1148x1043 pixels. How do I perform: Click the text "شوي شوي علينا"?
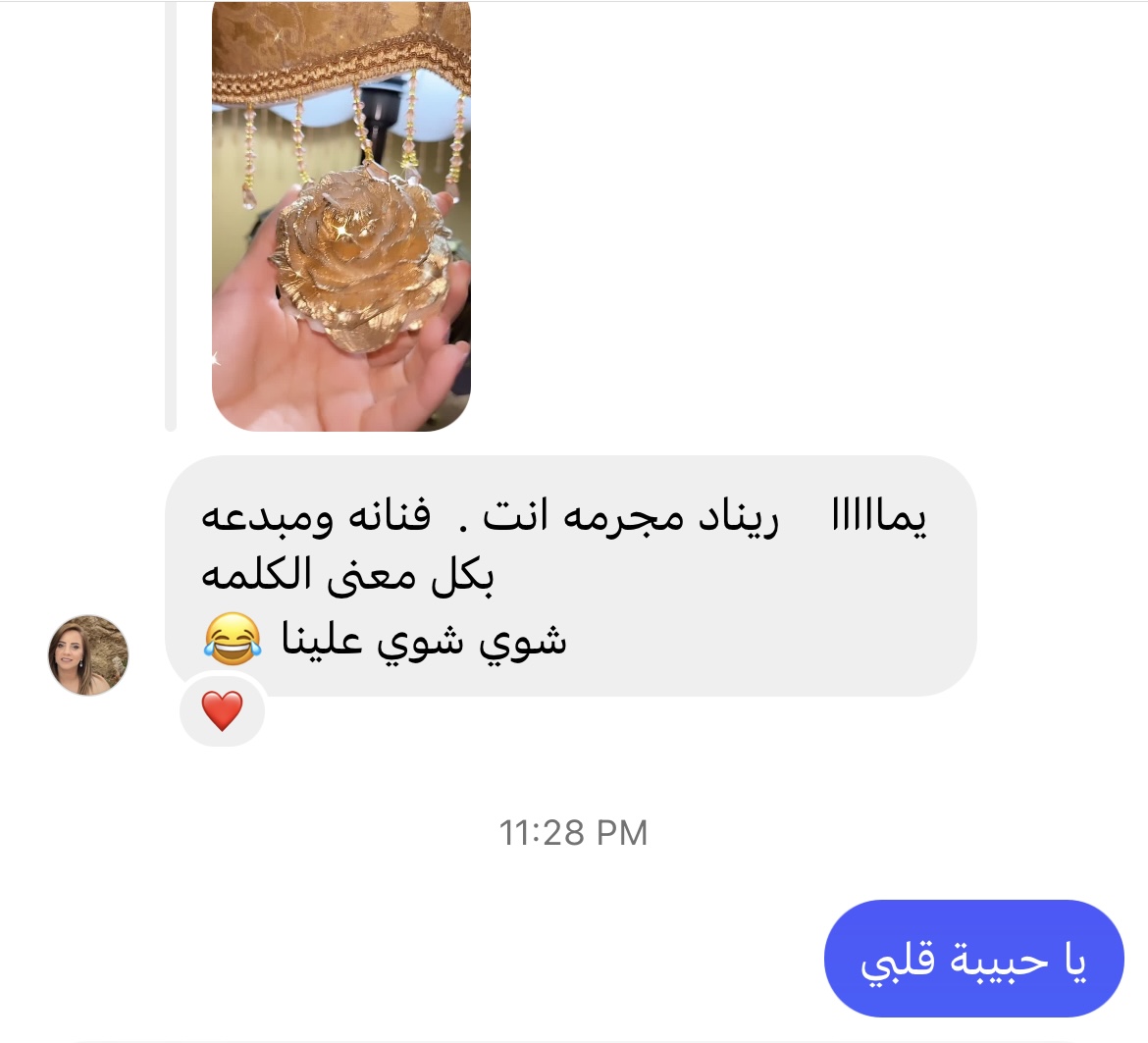tap(425, 640)
